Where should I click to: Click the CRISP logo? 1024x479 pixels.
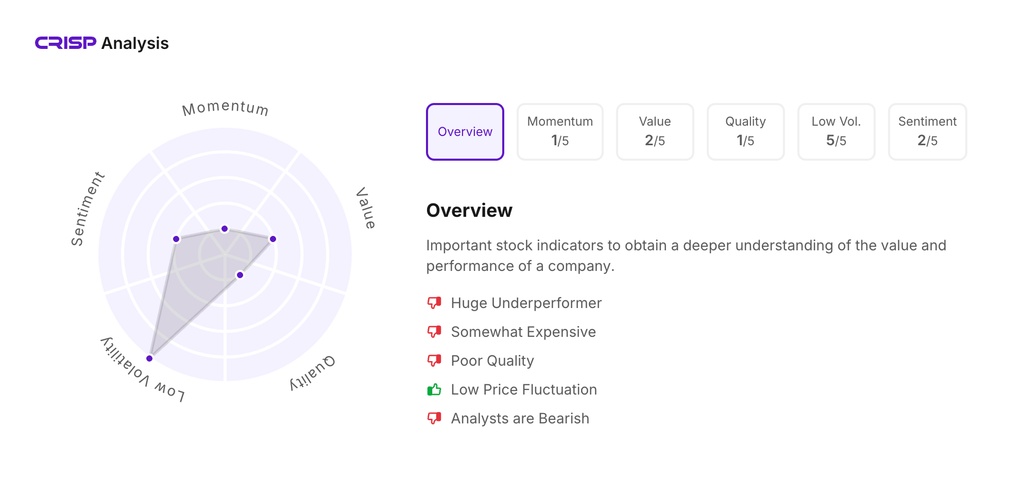[x=66, y=43]
